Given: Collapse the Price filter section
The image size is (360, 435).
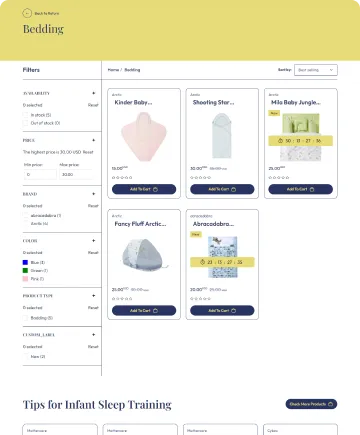Looking at the screenshot, I should [94, 140].
